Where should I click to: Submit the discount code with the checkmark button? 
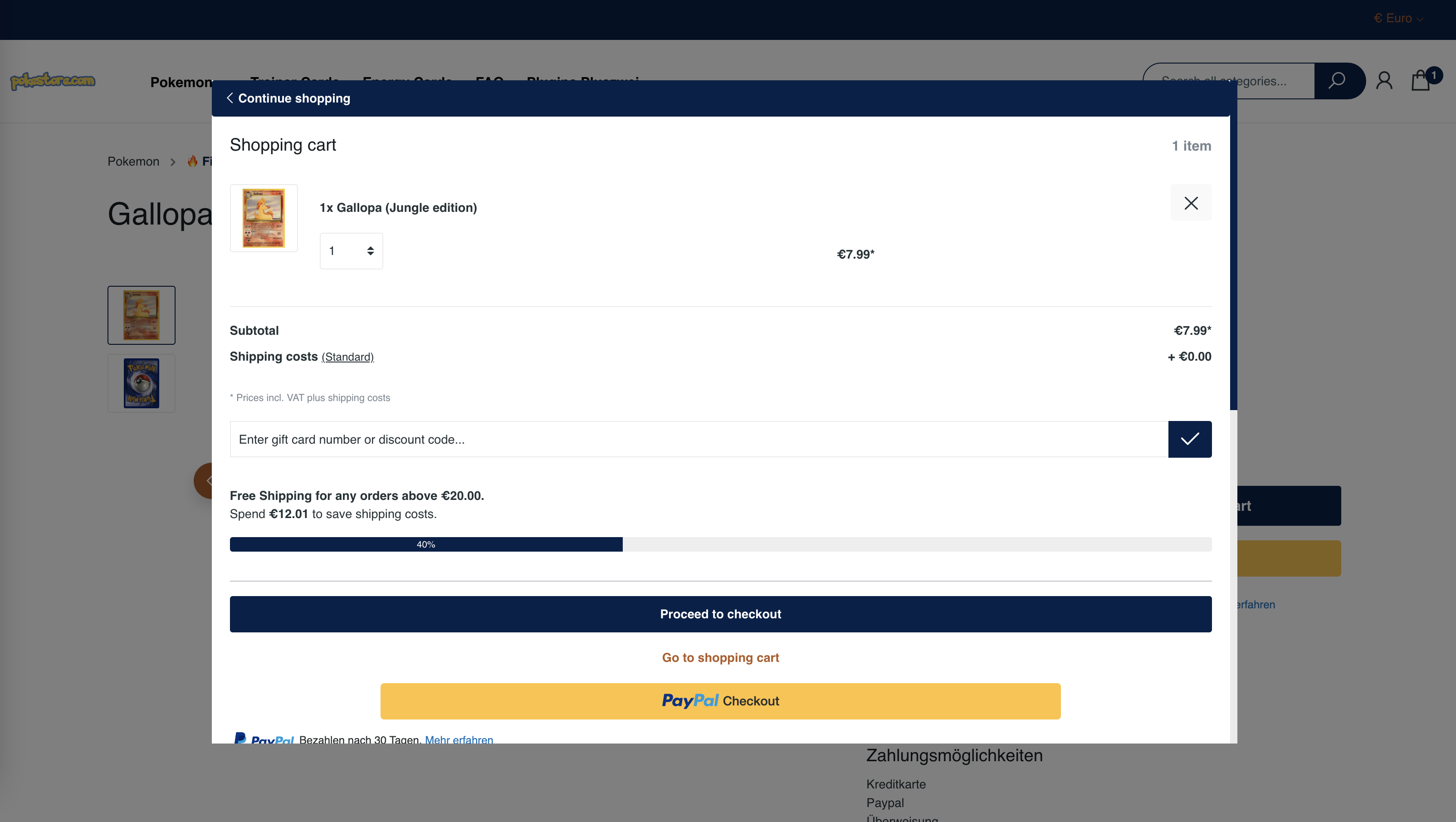click(x=1190, y=439)
